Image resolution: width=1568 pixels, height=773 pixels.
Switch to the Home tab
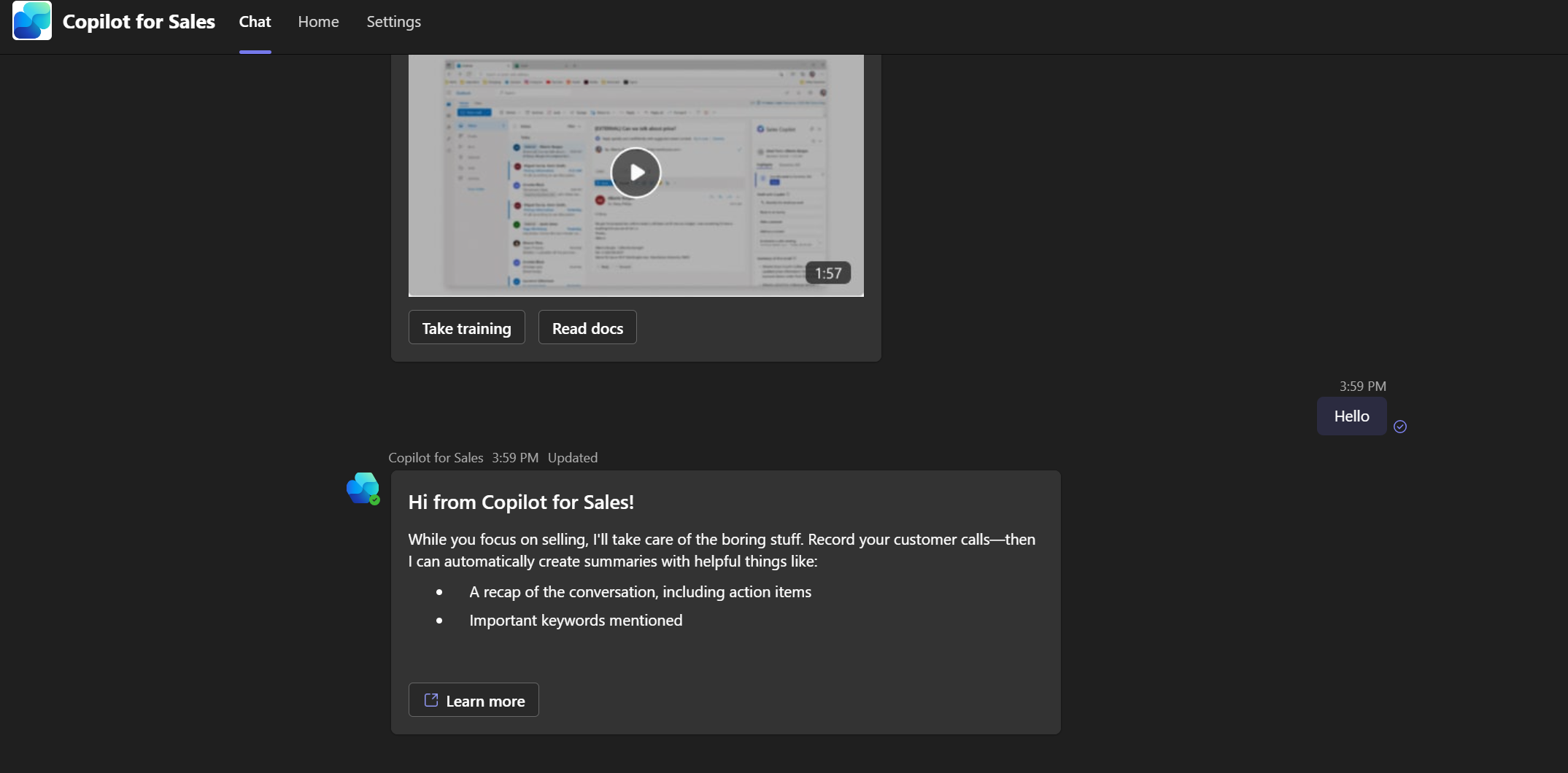318,22
